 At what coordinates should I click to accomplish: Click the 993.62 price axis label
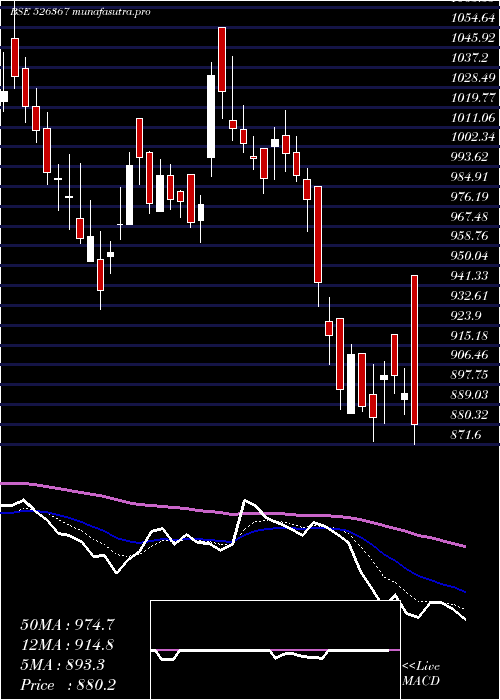[469, 157]
